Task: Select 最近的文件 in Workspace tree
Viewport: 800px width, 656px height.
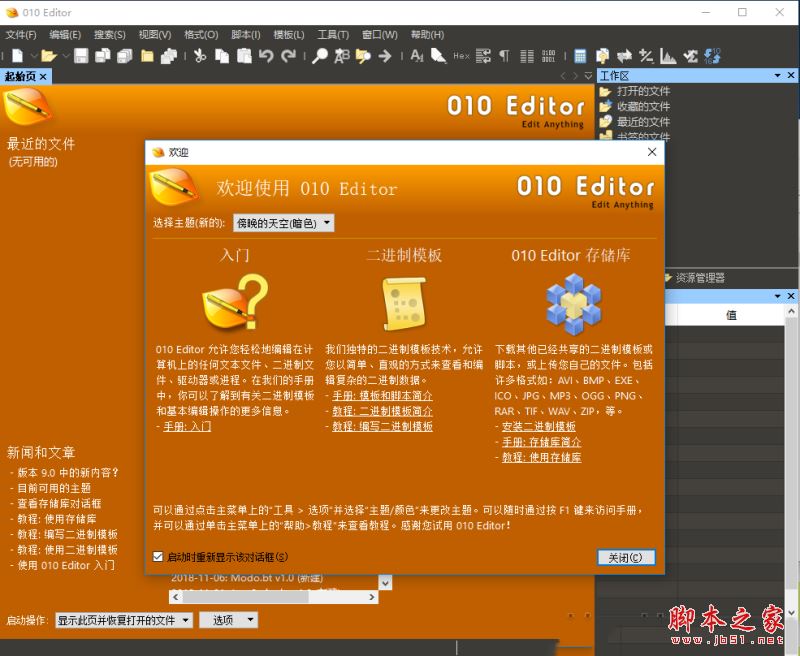Action: 643,122
